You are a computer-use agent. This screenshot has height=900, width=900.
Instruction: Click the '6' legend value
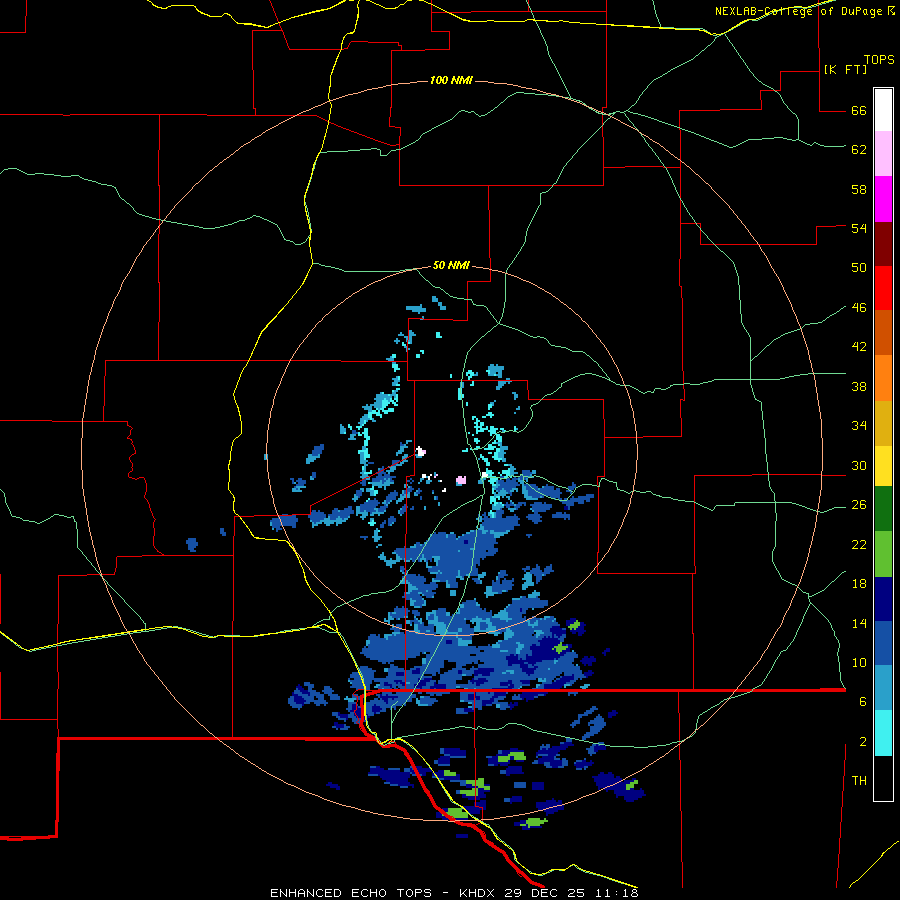coord(863,701)
